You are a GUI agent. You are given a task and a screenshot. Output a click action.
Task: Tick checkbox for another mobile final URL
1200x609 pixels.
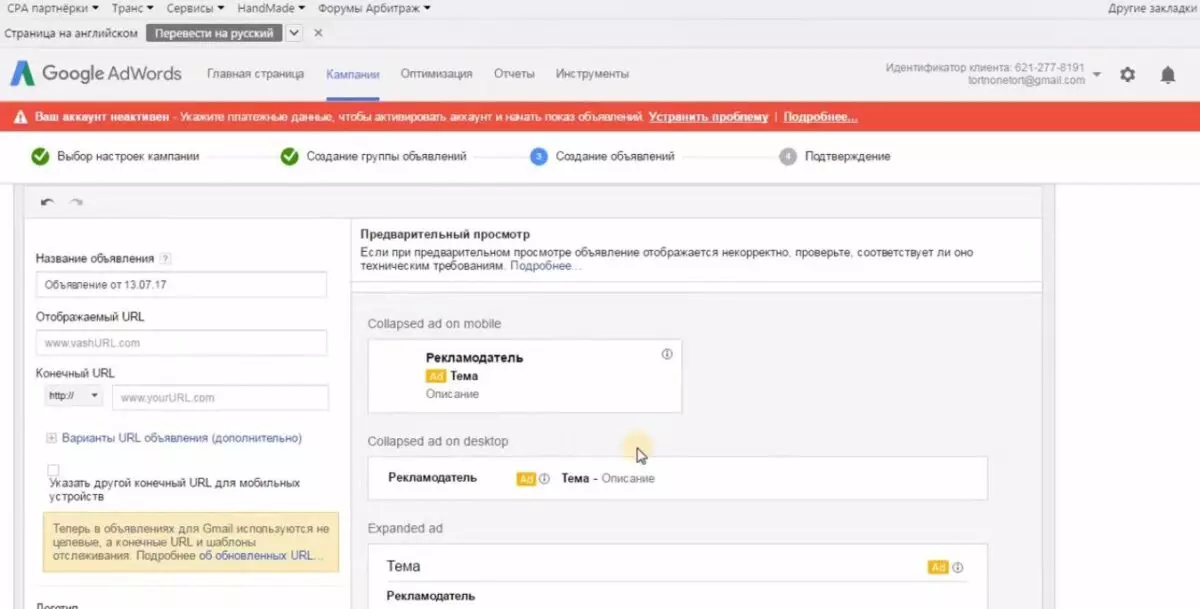pos(53,470)
